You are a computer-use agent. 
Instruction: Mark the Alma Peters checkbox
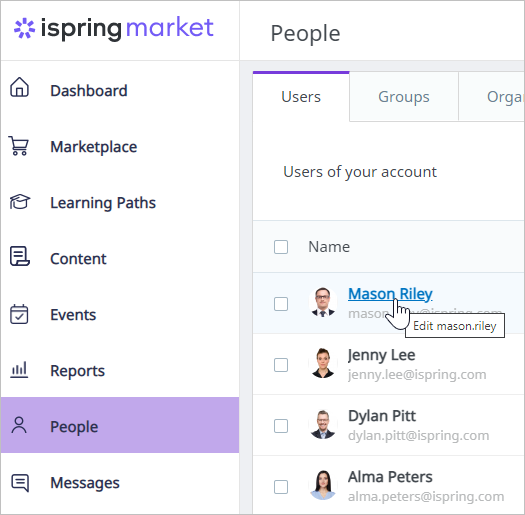pos(281,487)
